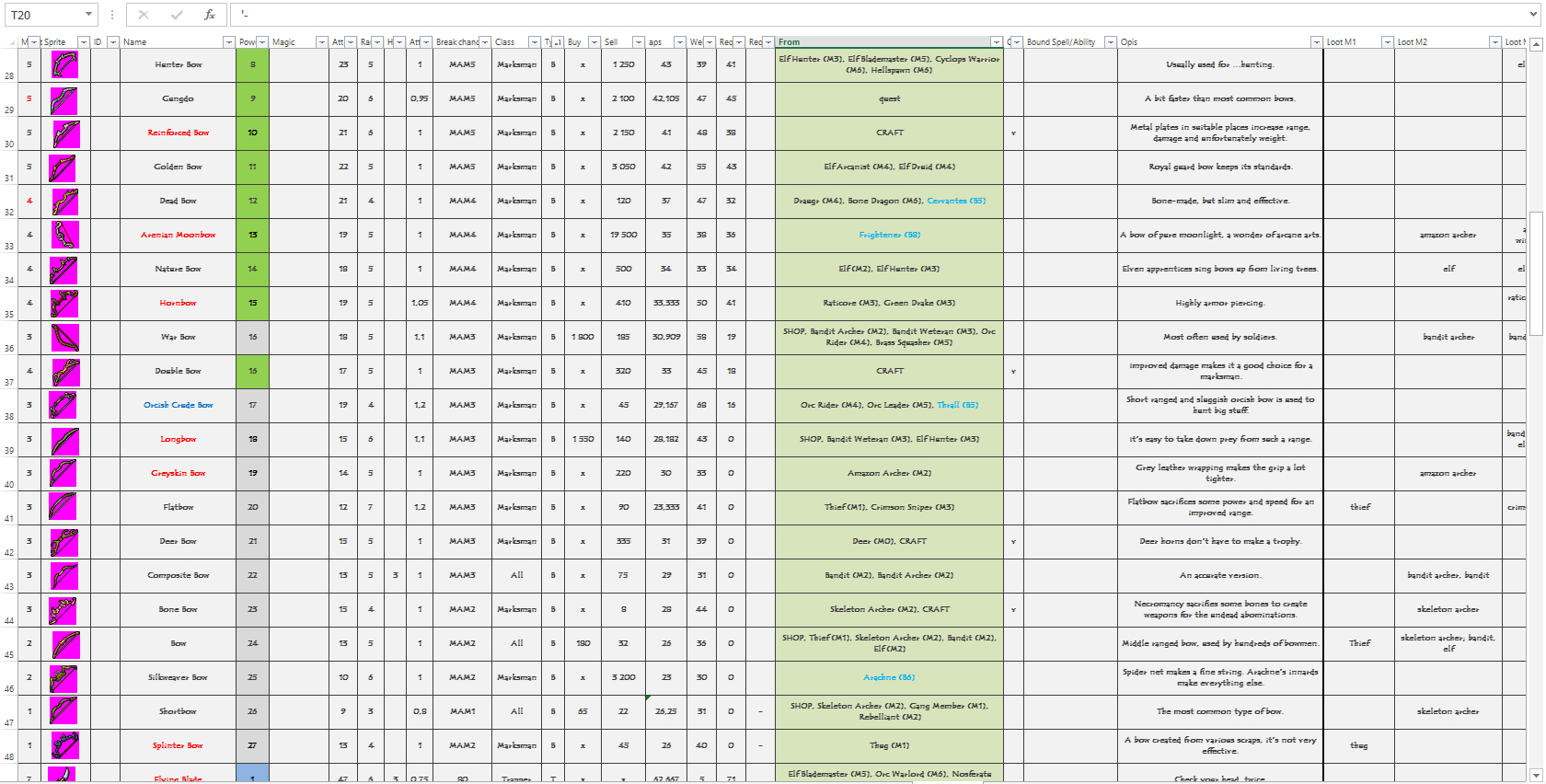The height and width of the screenshot is (784, 1546).
Task: Click the Select All triangle at the grid corner
Action: [10, 41]
